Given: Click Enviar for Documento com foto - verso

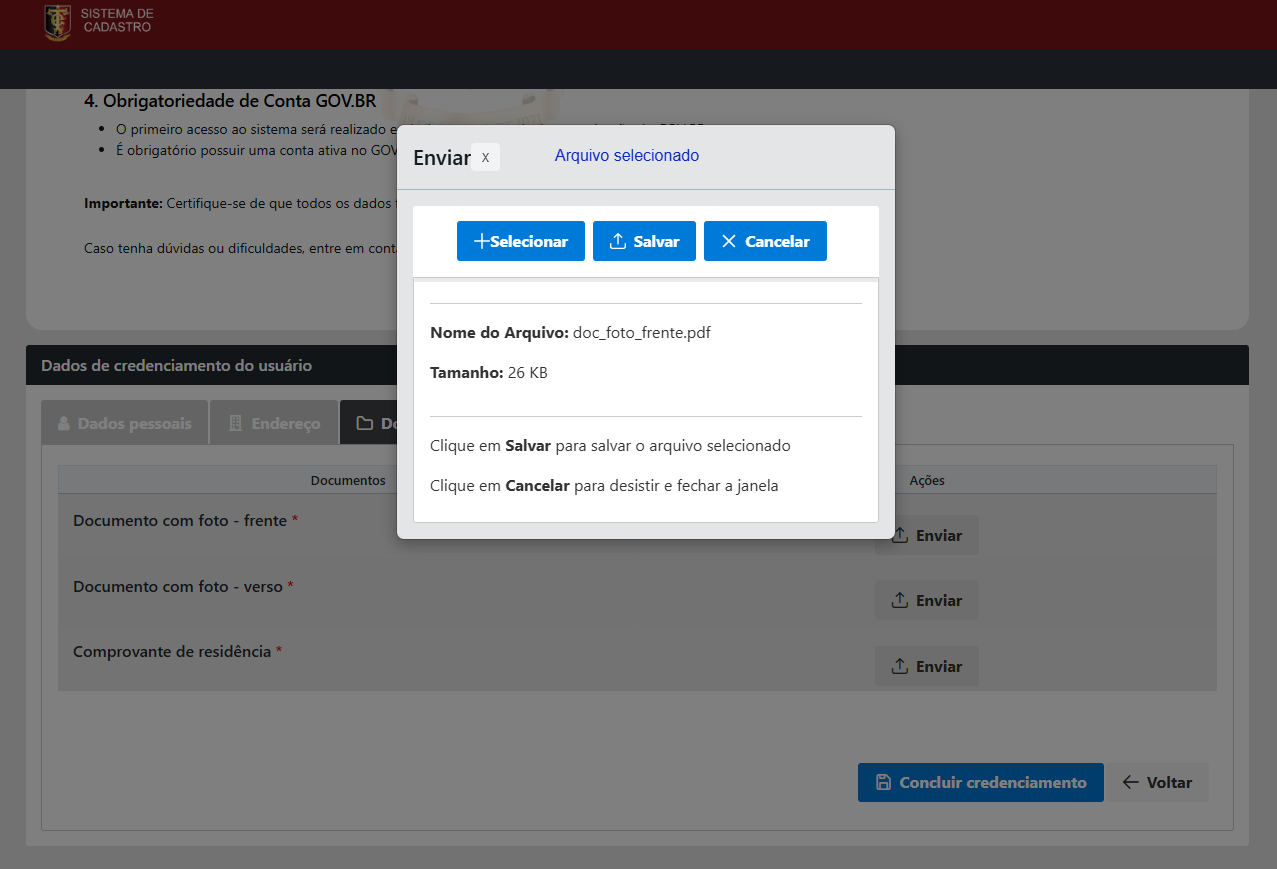Looking at the screenshot, I should point(926,600).
